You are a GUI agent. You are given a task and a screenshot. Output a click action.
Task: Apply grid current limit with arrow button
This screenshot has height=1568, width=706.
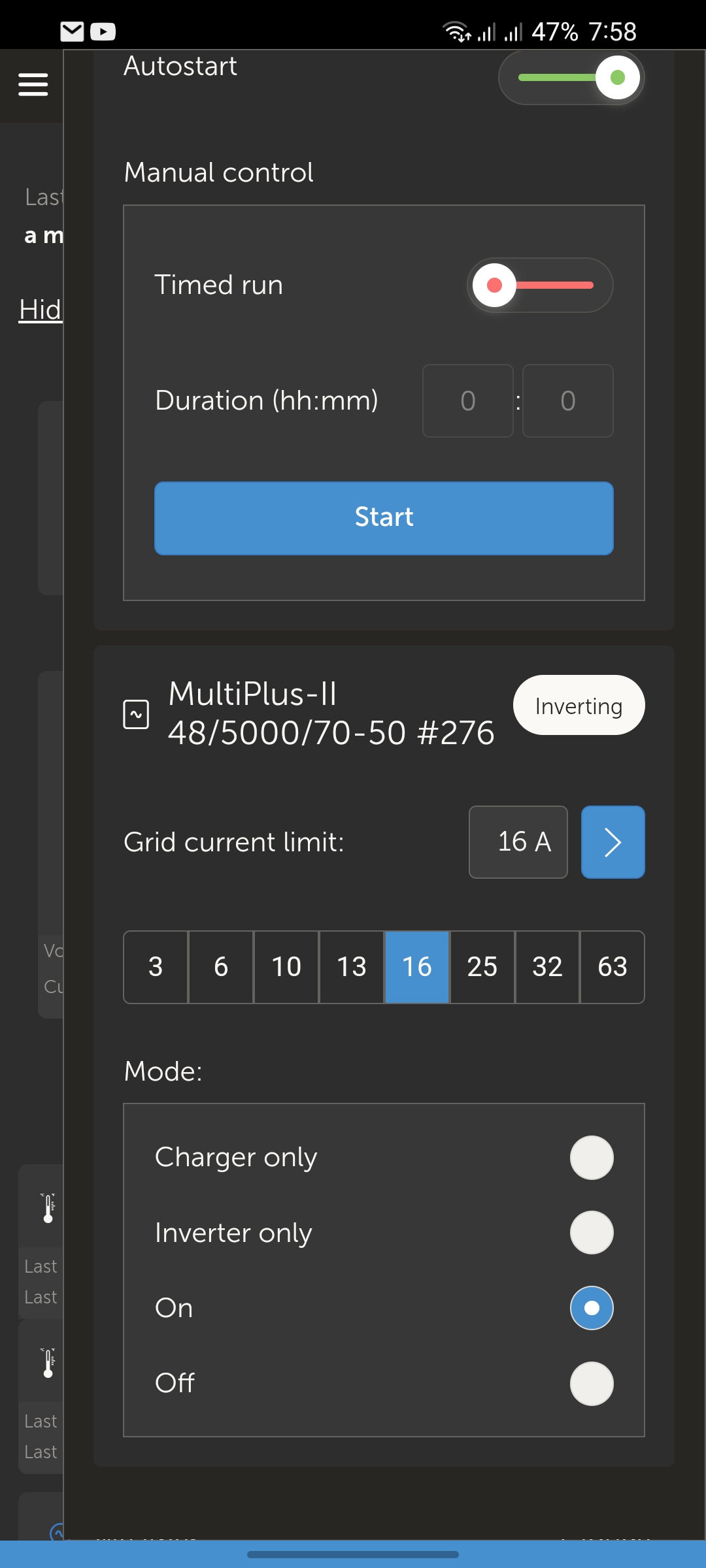click(613, 842)
